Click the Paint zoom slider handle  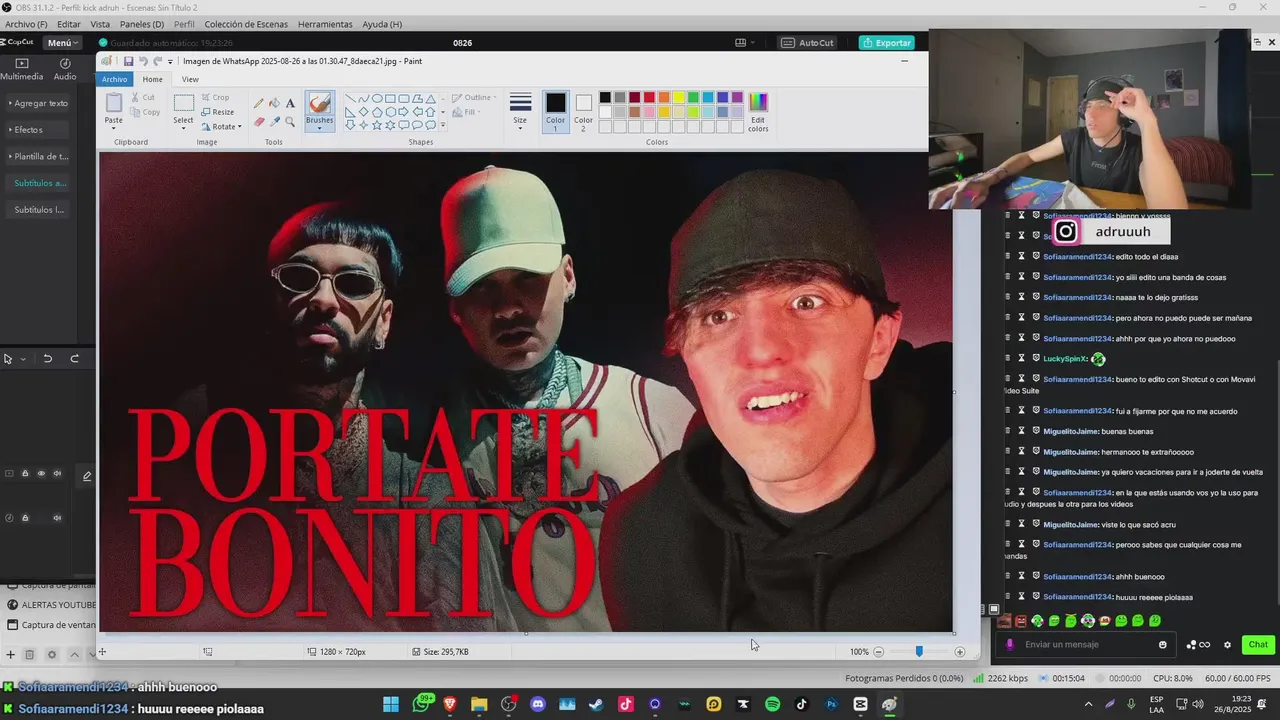pos(919,652)
